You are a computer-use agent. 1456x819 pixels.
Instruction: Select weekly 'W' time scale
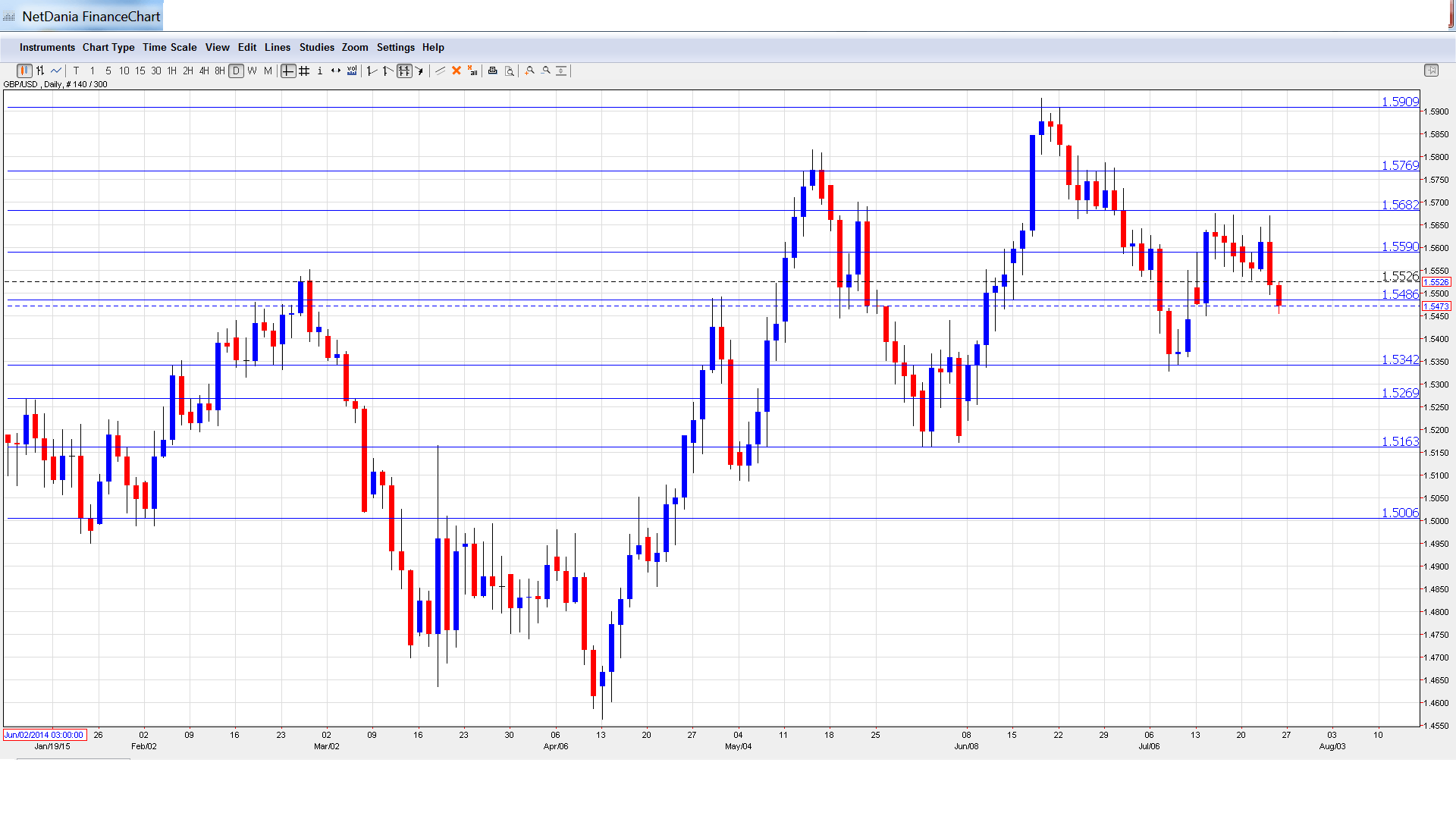[252, 71]
